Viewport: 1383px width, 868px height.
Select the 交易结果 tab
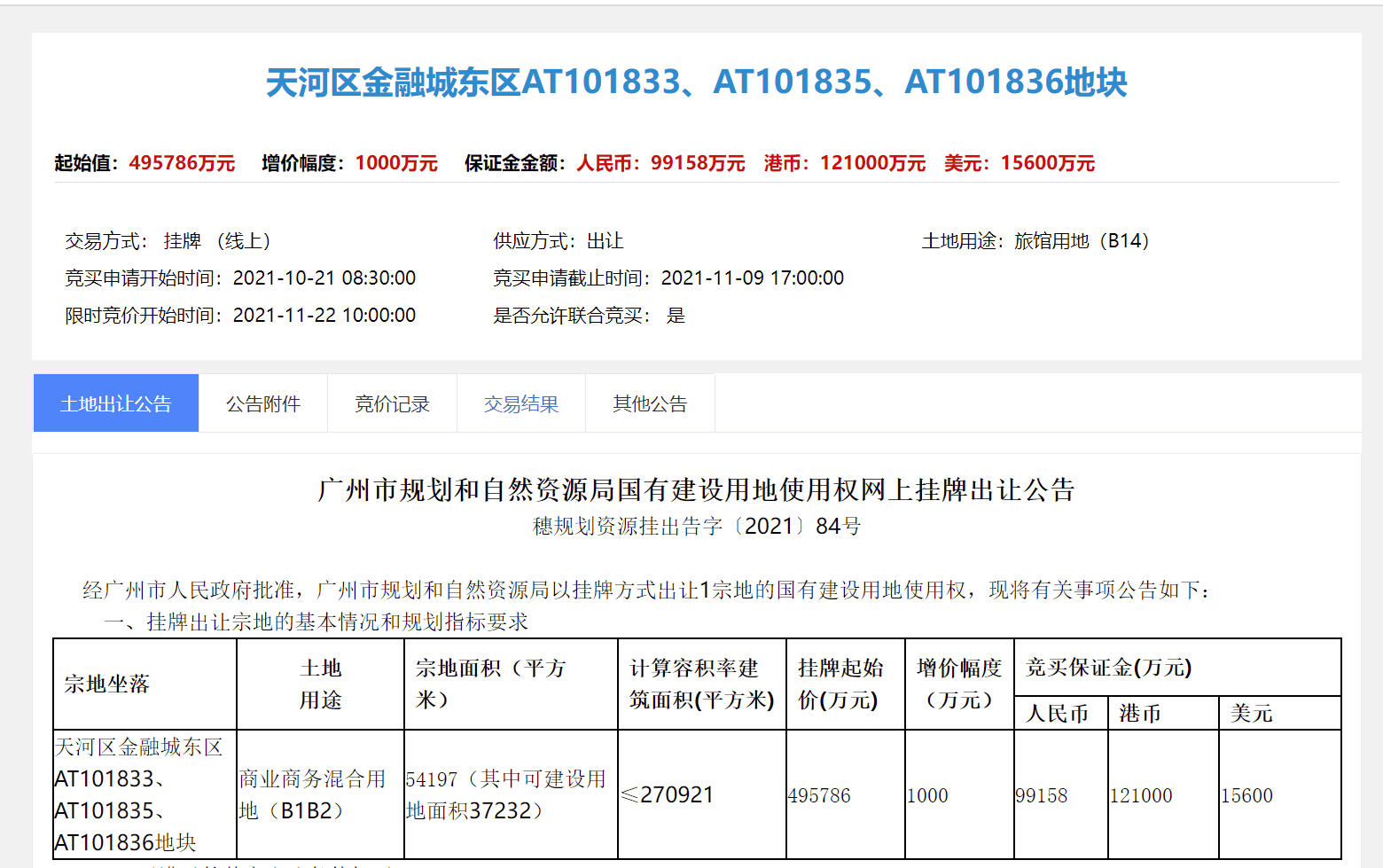[x=520, y=403]
